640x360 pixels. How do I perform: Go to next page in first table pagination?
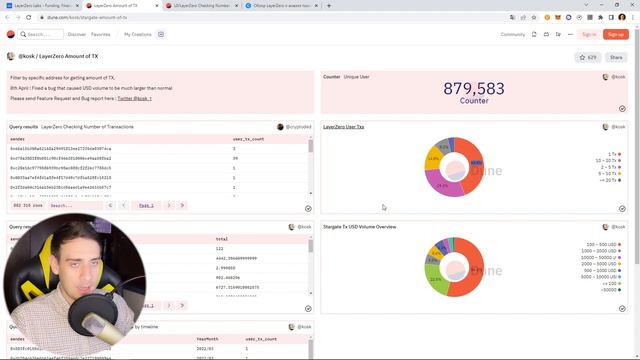169,205
